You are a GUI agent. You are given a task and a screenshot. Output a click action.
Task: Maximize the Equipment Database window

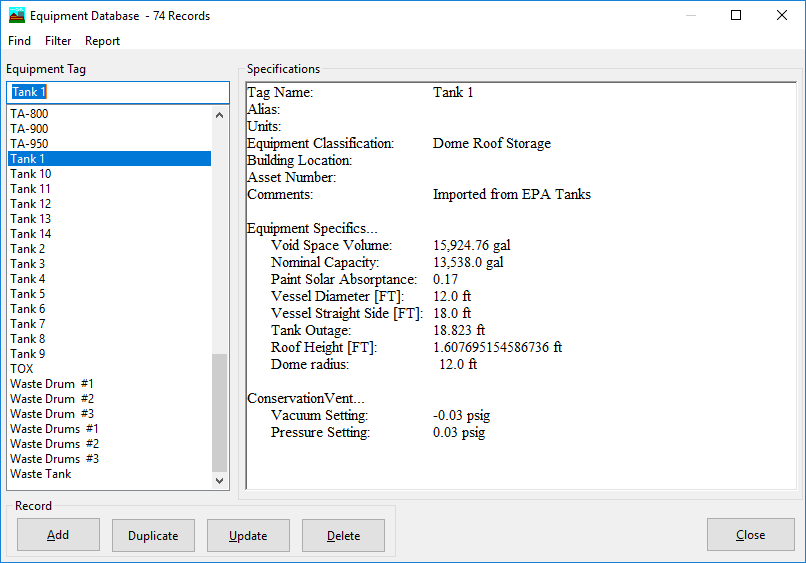point(736,16)
